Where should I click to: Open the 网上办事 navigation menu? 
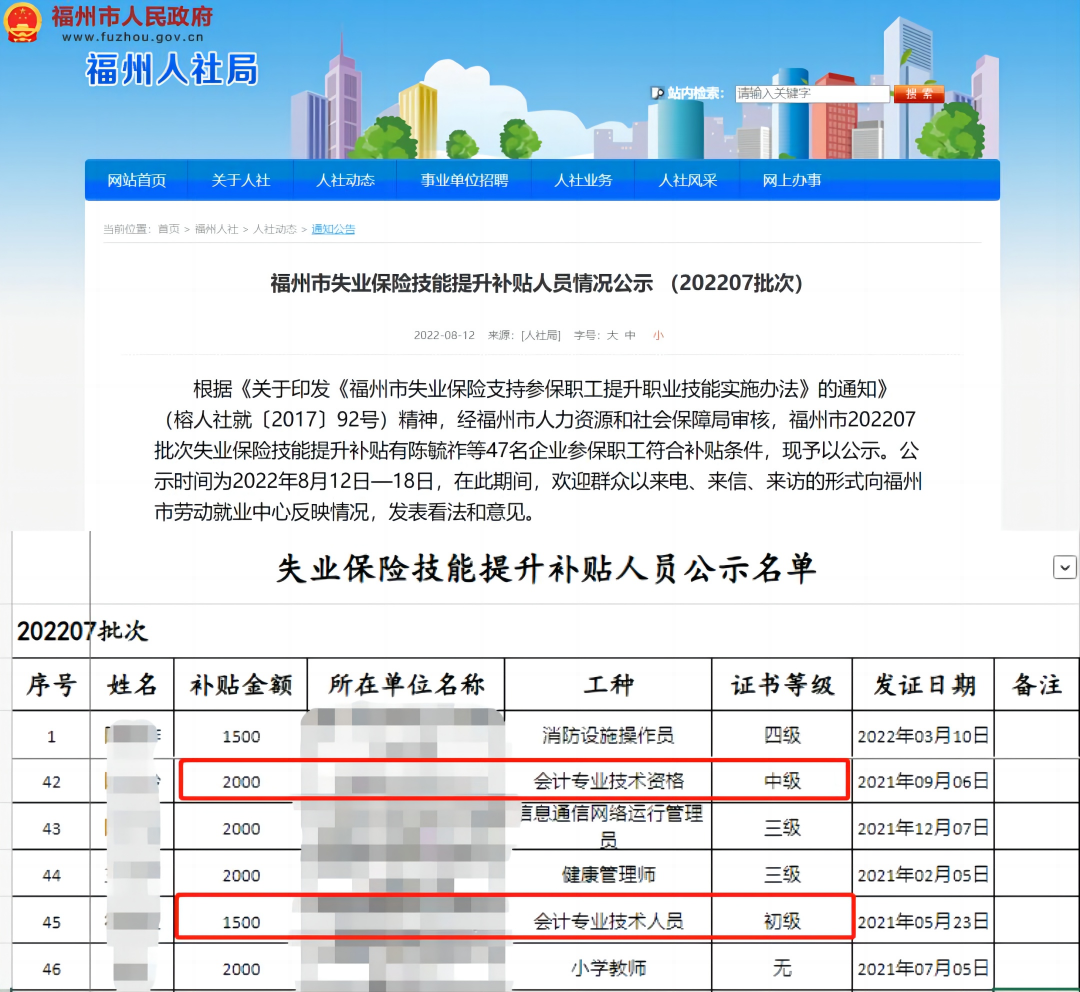791,179
